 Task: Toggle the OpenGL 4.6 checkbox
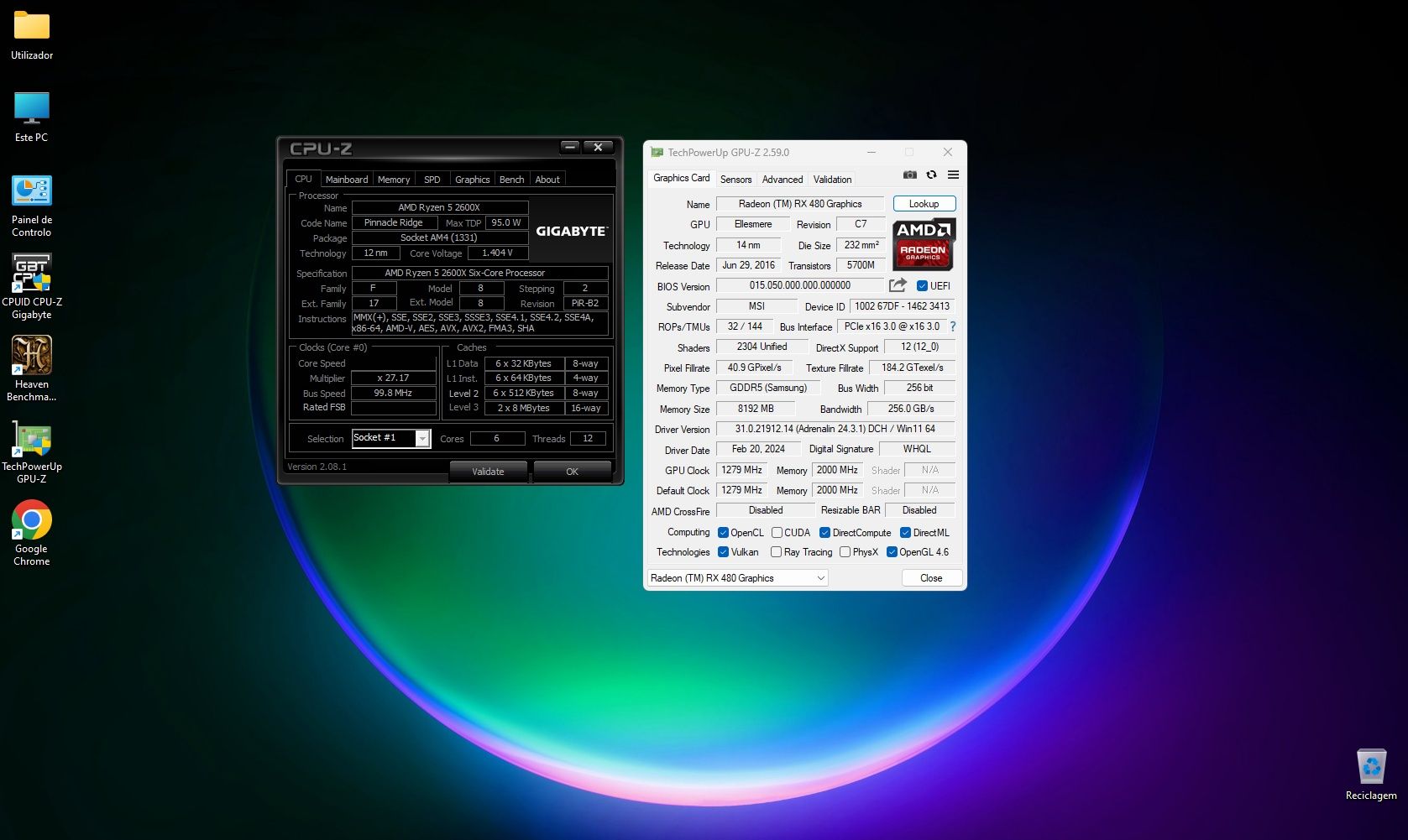click(x=892, y=551)
